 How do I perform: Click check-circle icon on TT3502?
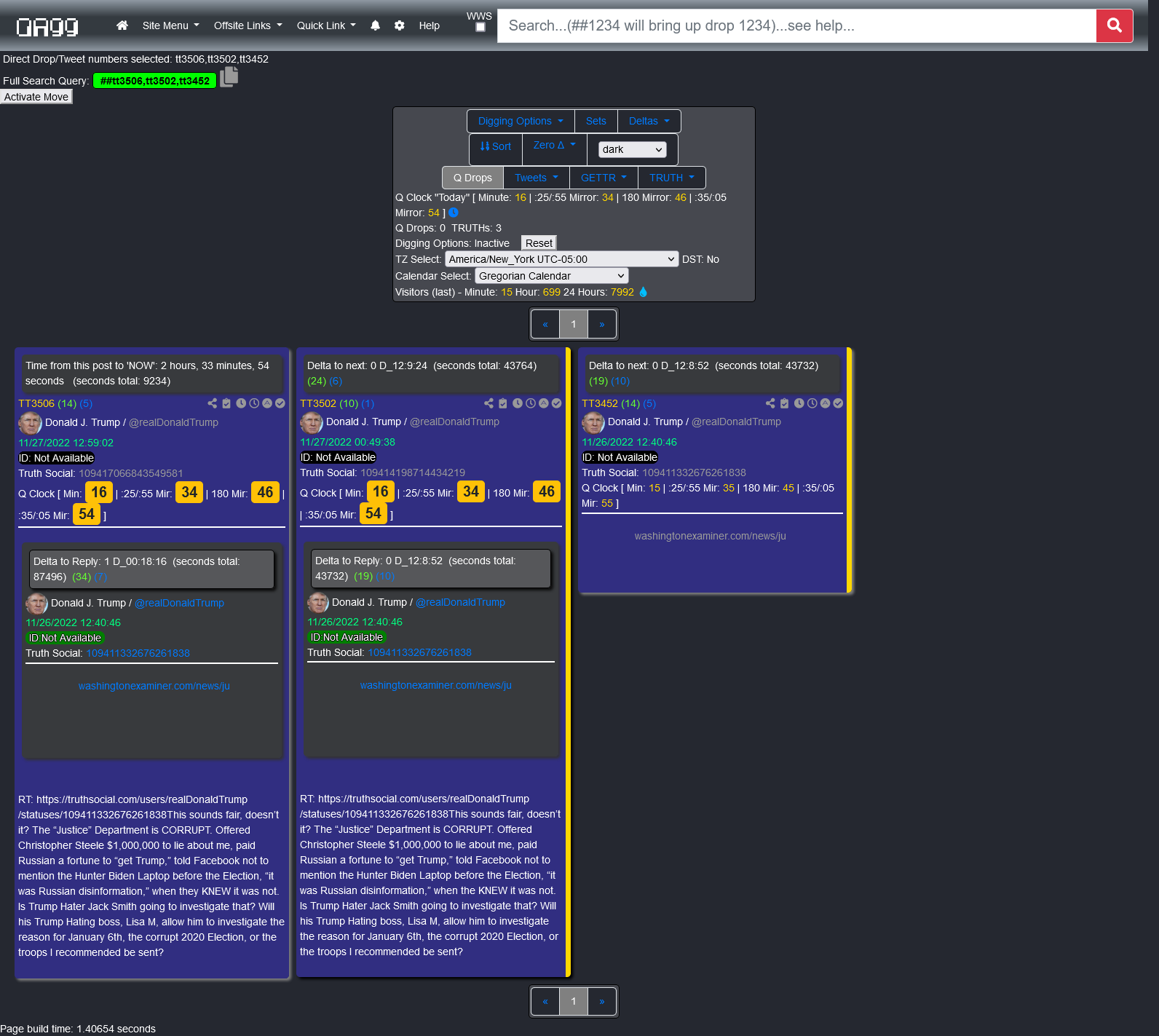pos(556,403)
